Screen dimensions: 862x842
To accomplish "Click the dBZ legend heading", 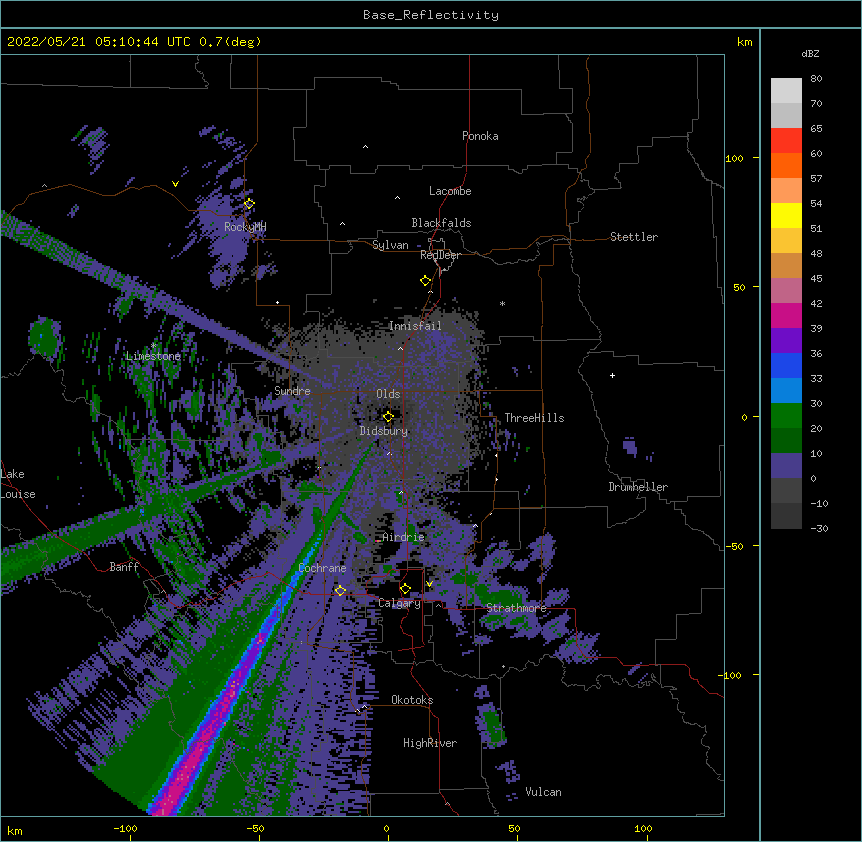I will [810, 54].
